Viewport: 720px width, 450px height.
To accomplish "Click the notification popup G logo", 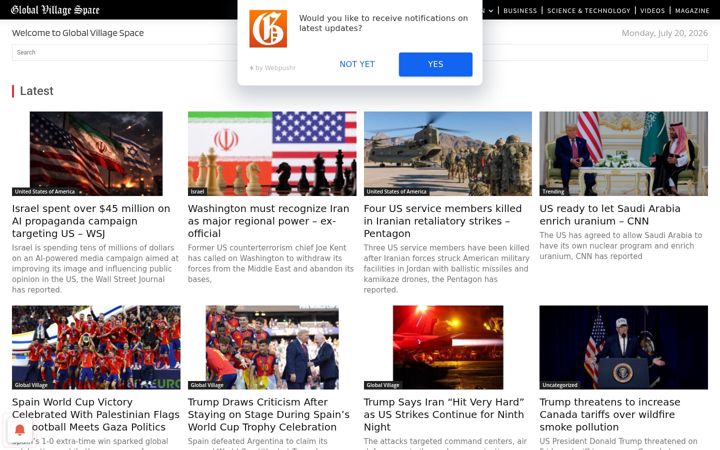I will (268, 29).
